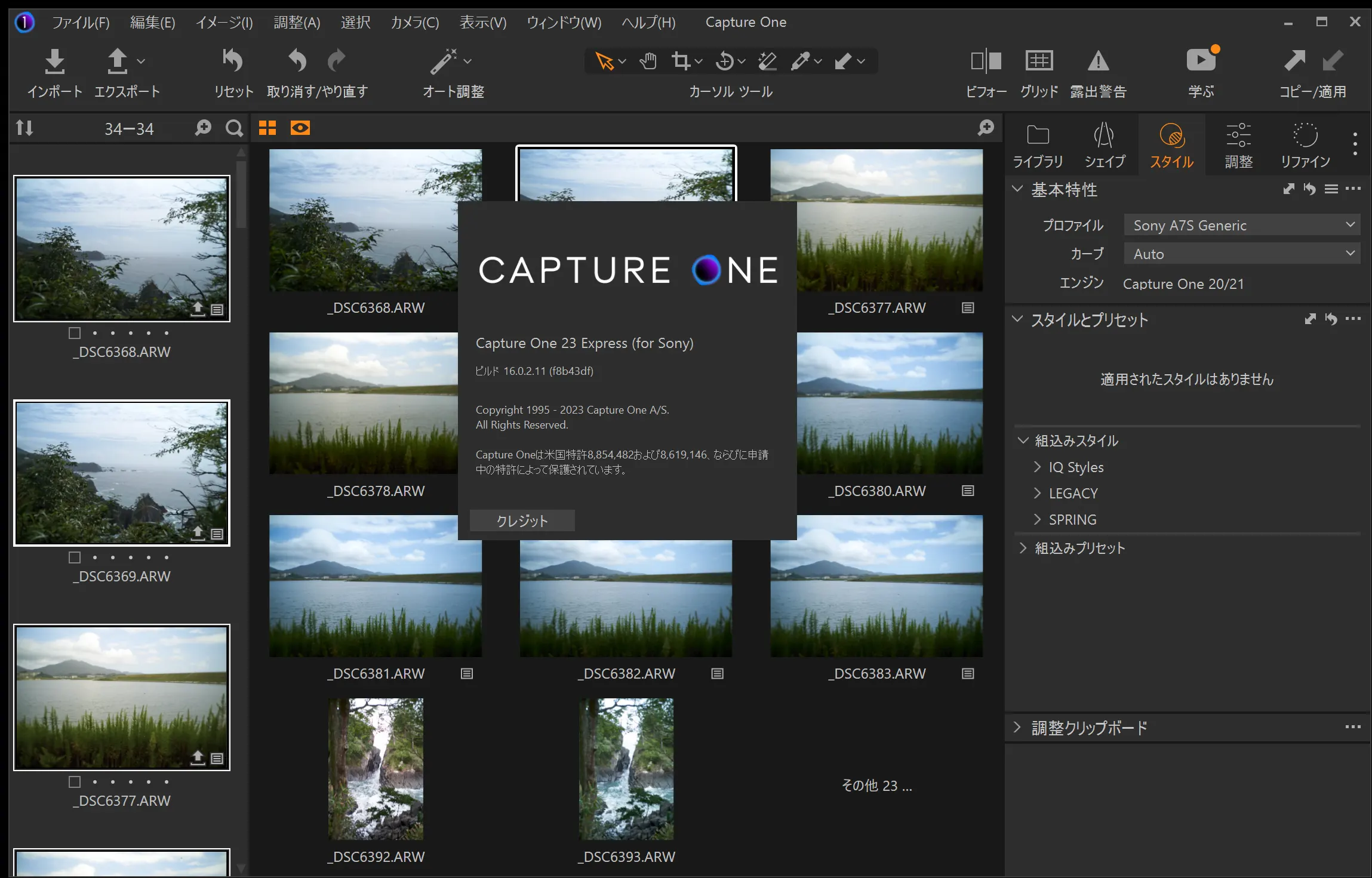Toggle the Before (ビフォー) view icon
The image size is (1372, 878).
(x=986, y=61)
